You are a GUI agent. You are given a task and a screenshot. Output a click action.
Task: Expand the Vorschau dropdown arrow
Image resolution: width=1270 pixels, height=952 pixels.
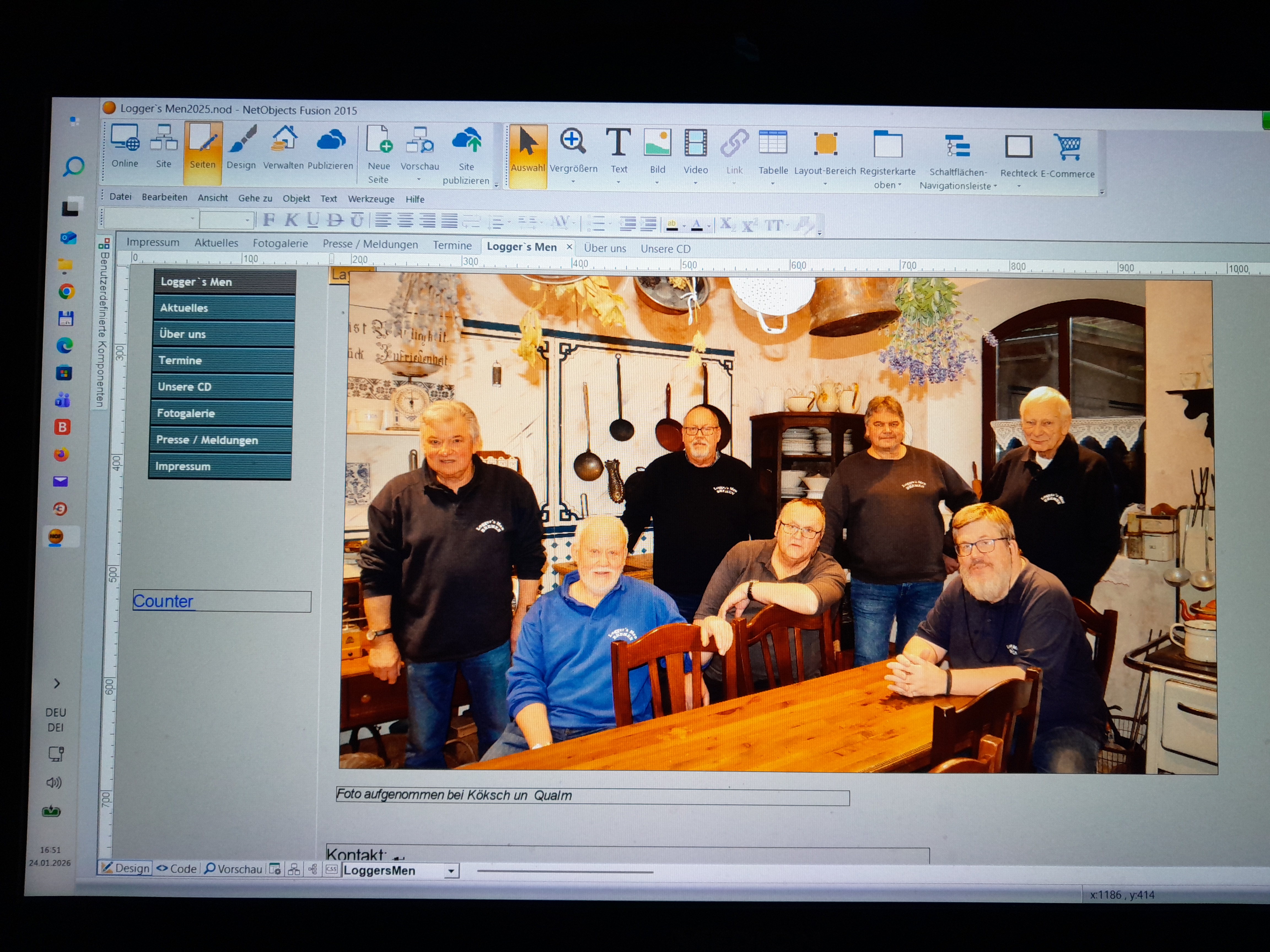pos(419,180)
